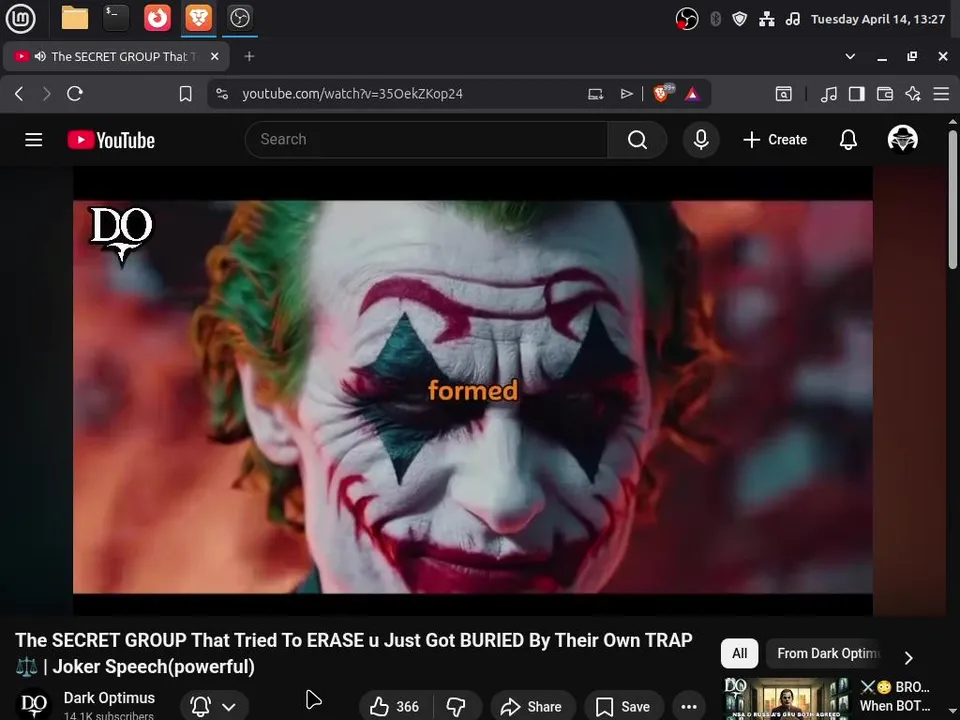Image resolution: width=960 pixels, height=720 pixels.
Task: Open the network connections tray icon
Action: pos(767,19)
